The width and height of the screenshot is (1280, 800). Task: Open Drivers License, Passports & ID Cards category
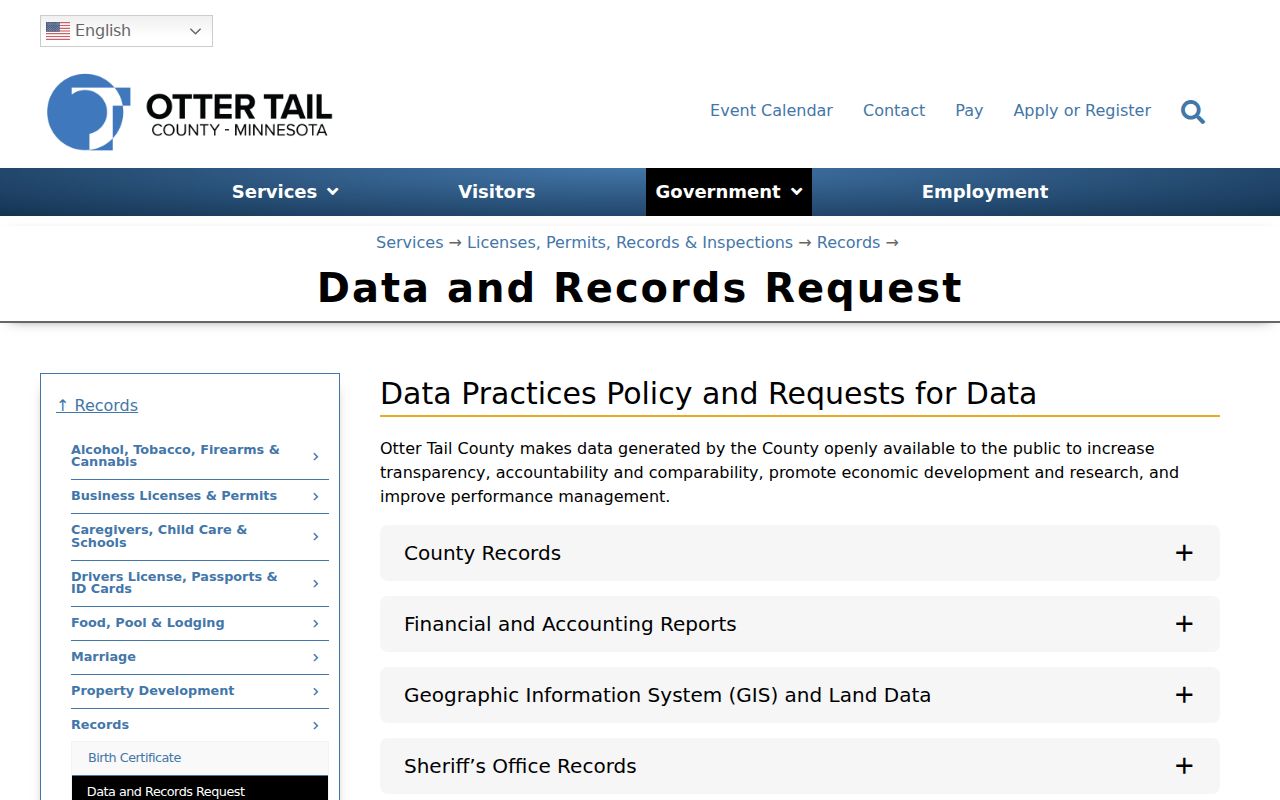174,583
